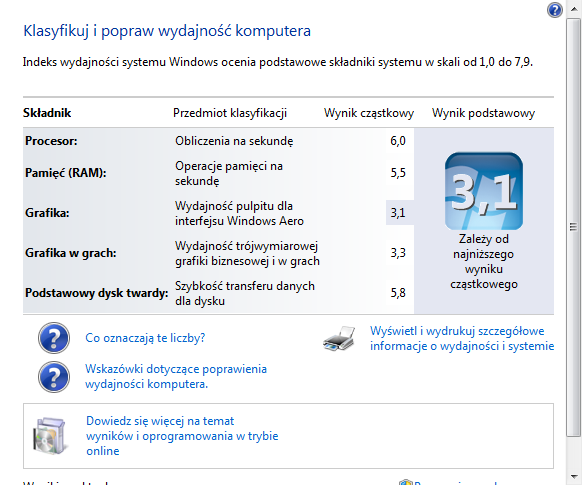Screen dimensions: 582x485
Task: Click the 'Indeks wydajności systemu Windows' description line
Action: pos(278,62)
